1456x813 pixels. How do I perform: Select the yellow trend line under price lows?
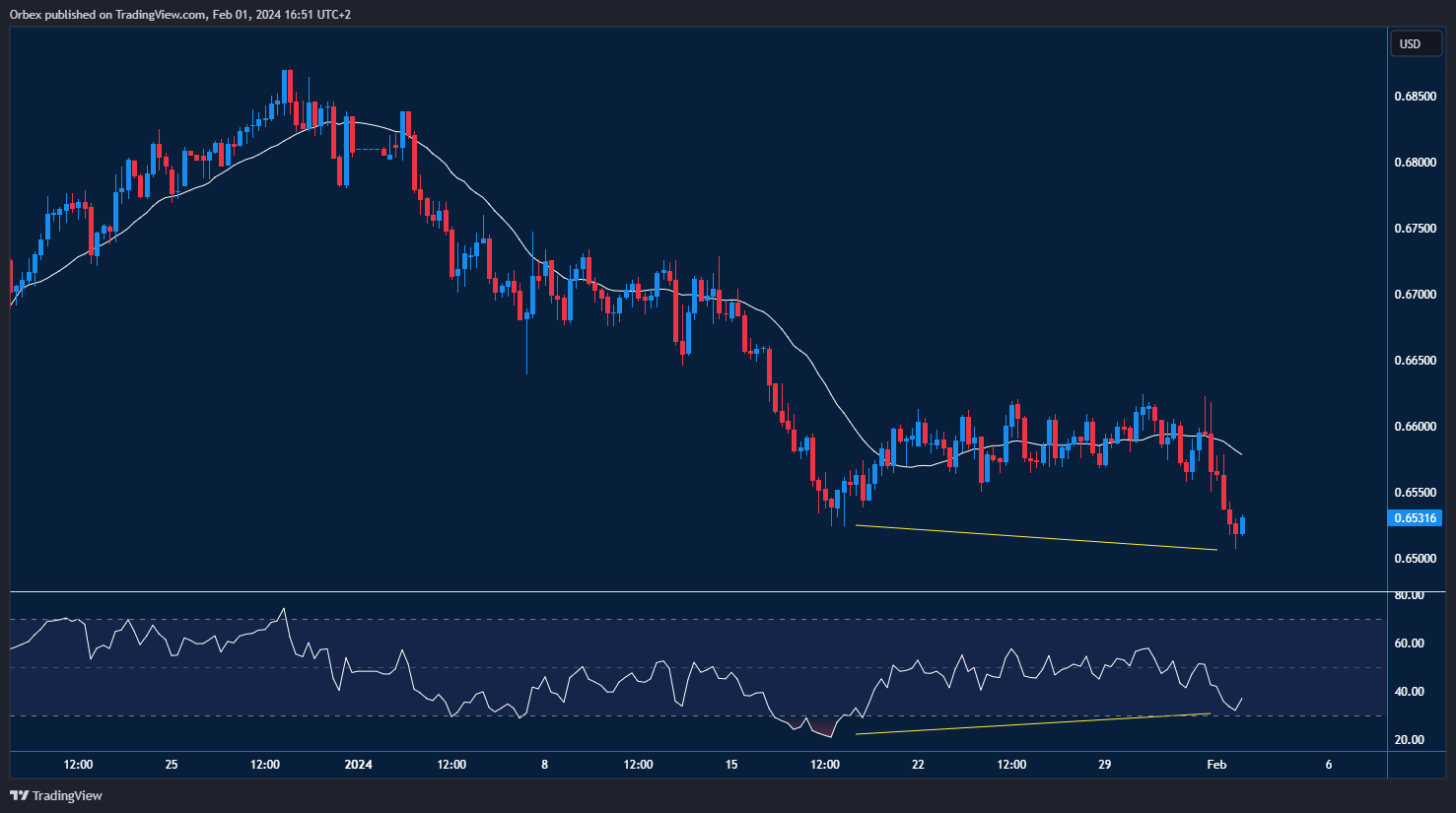pyautogui.click(x=1035, y=537)
